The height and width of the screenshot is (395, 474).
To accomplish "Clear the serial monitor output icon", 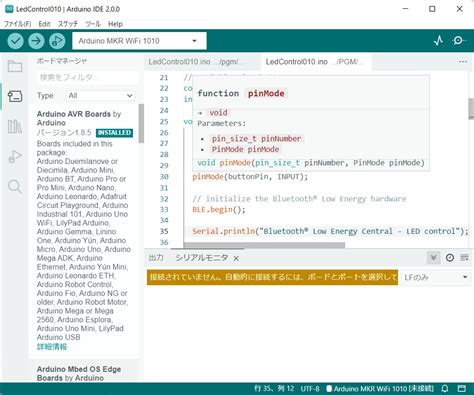I will point(464,258).
